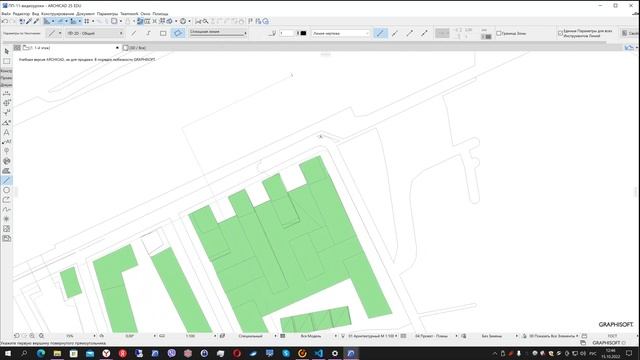
Task: Select the Spline tool in the toolbox
Action: click(x=6, y=209)
